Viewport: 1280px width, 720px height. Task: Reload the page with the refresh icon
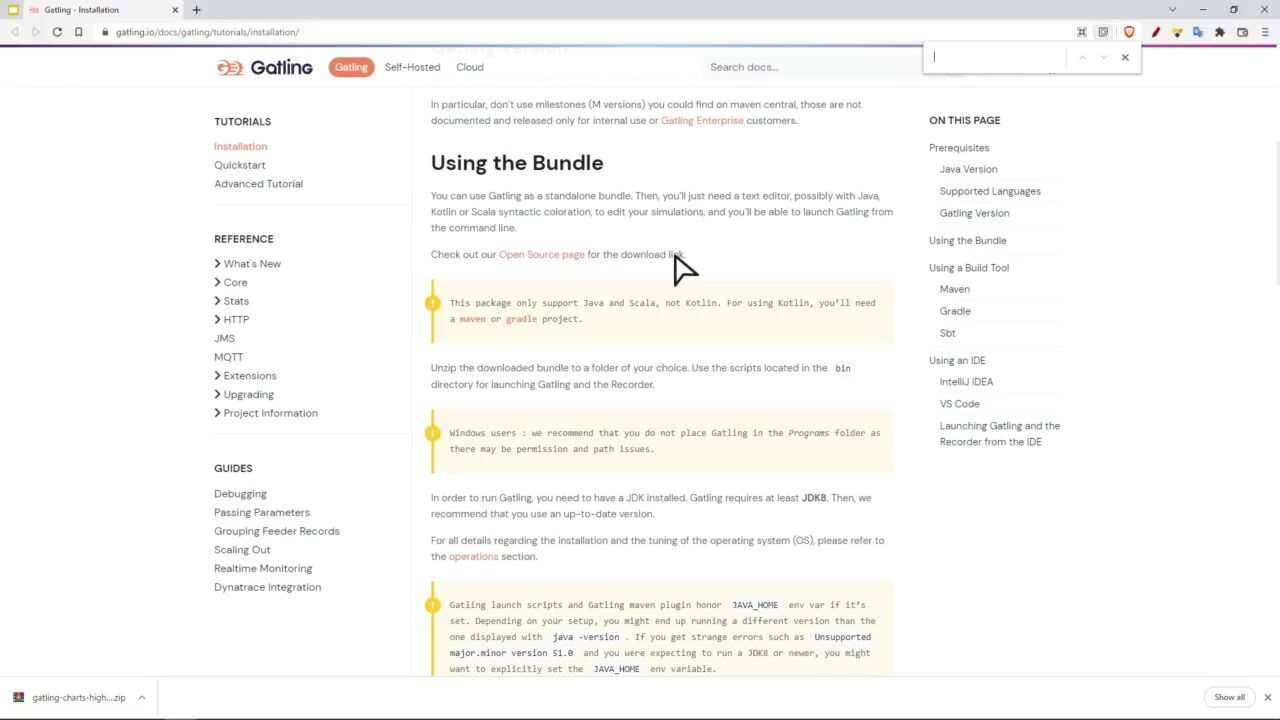[x=57, y=32]
